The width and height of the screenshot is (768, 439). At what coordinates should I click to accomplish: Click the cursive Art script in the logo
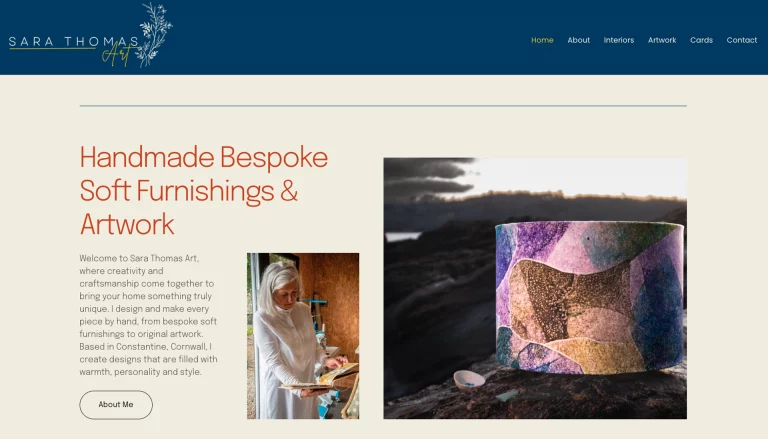click(120, 54)
